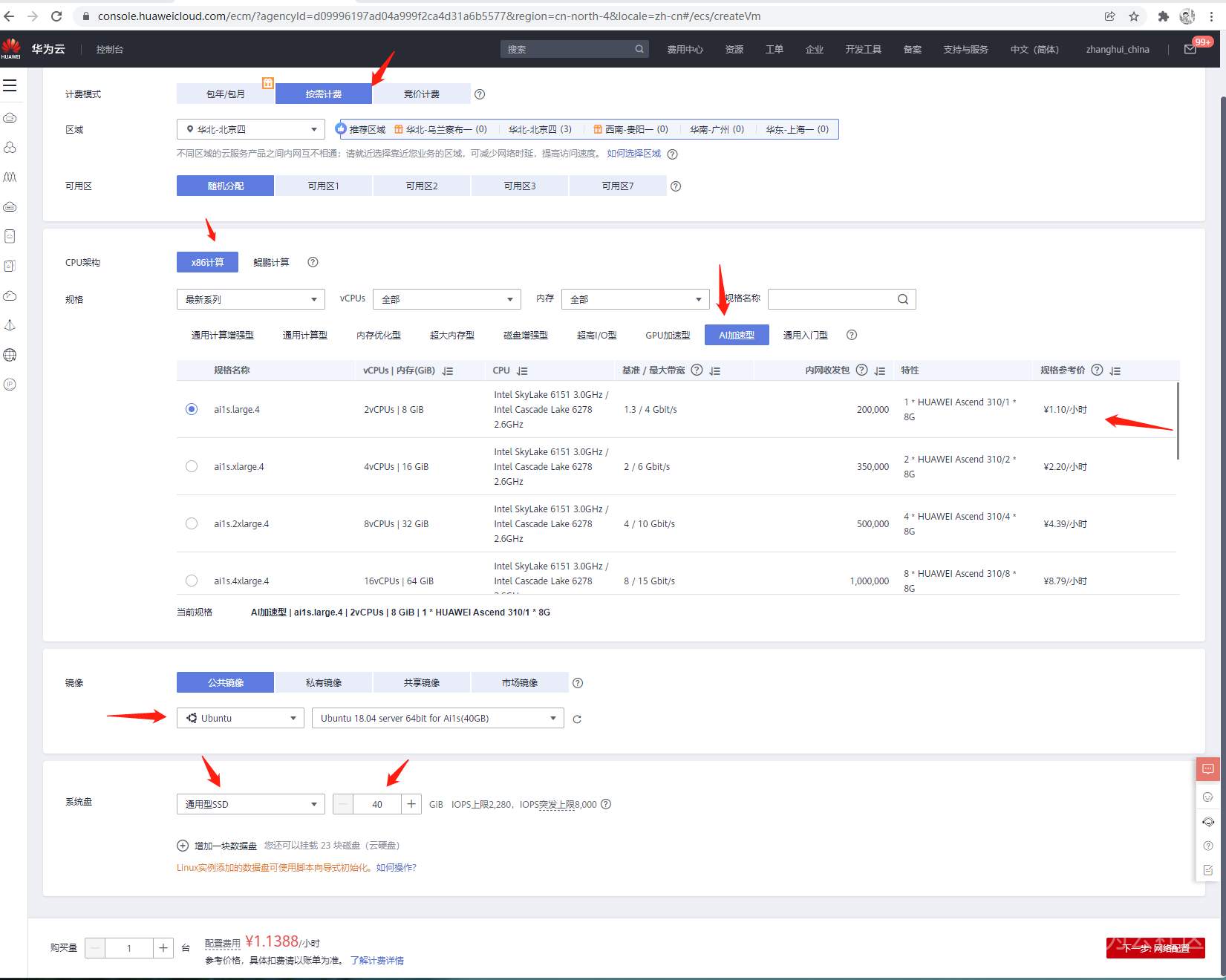Click help icon beside availability zone options
Image resolution: width=1226 pixels, height=980 pixels.
tap(676, 186)
